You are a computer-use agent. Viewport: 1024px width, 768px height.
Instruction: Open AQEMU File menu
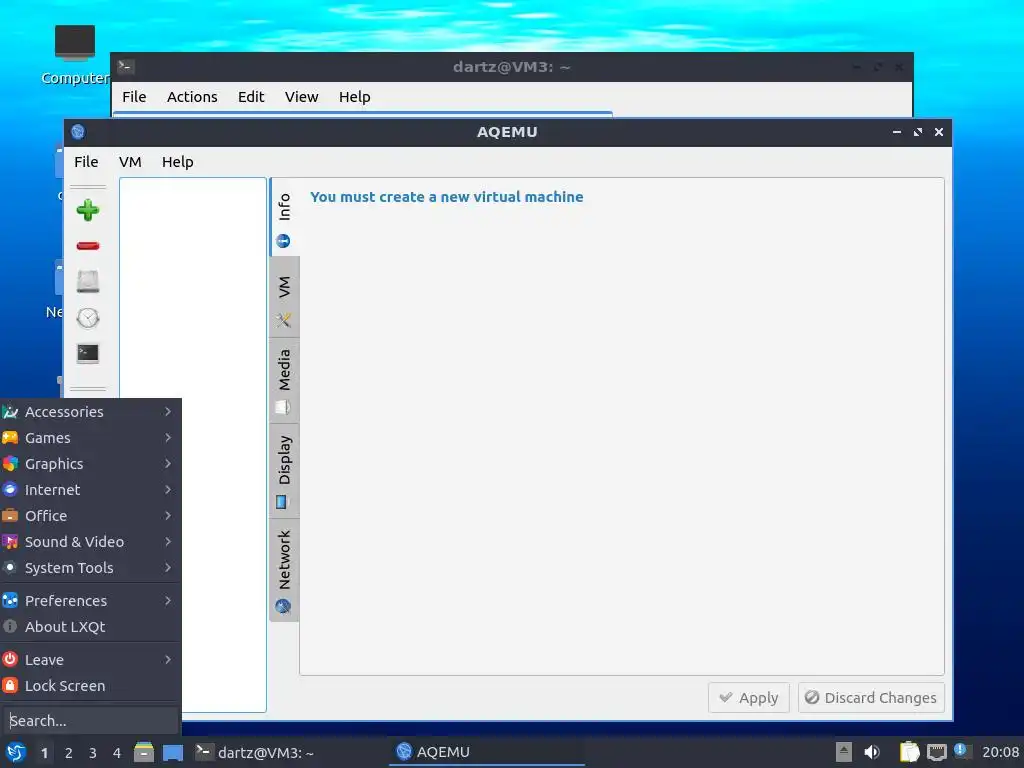[x=86, y=162]
